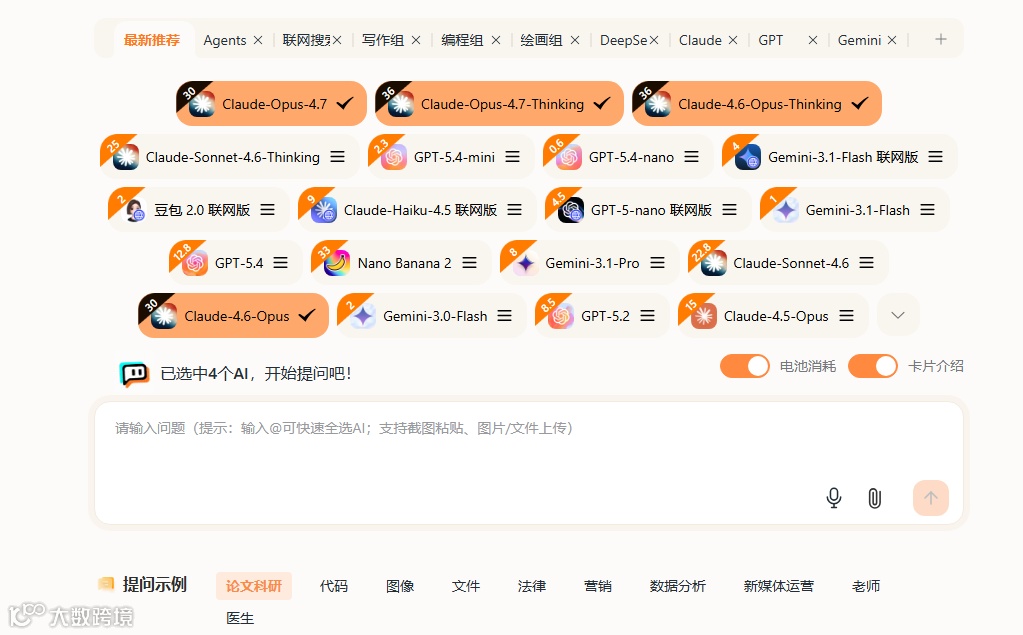
Task: Click the paperclip attachment icon
Action: [875, 498]
